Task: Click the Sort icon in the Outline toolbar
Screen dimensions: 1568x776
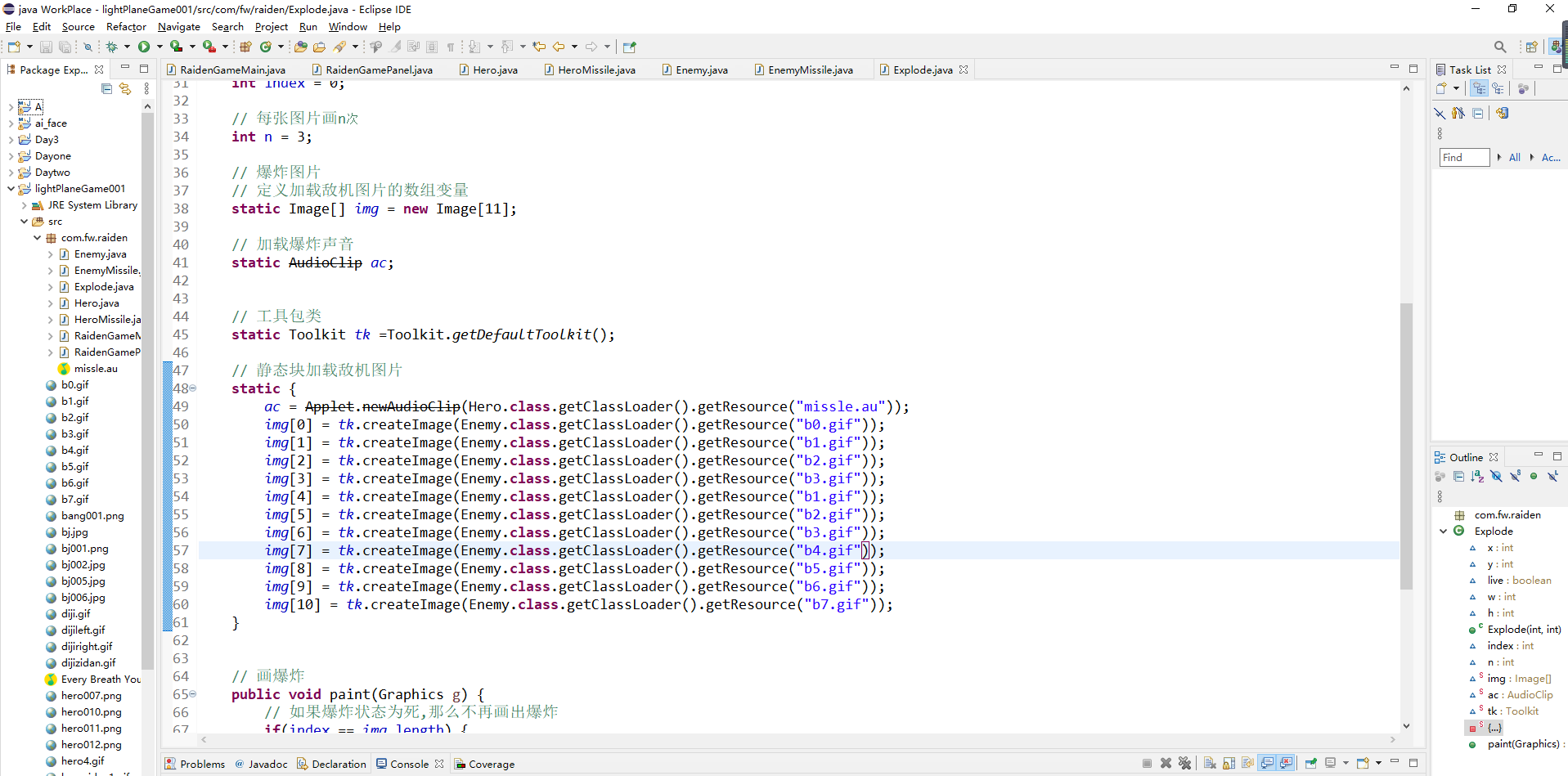Action: click(1477, 476)
